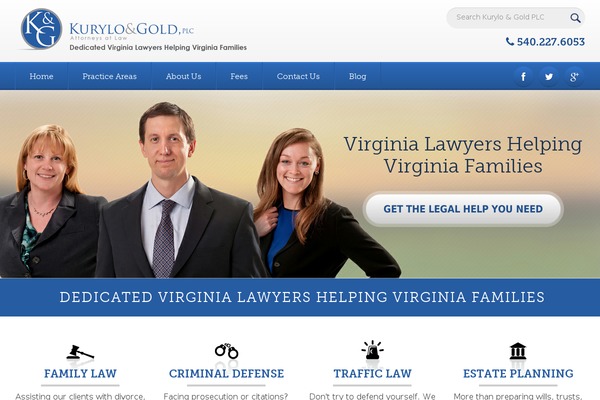Open the Practice Areas menu
This screenshot has width=600, height=400.
coord(109,76)
